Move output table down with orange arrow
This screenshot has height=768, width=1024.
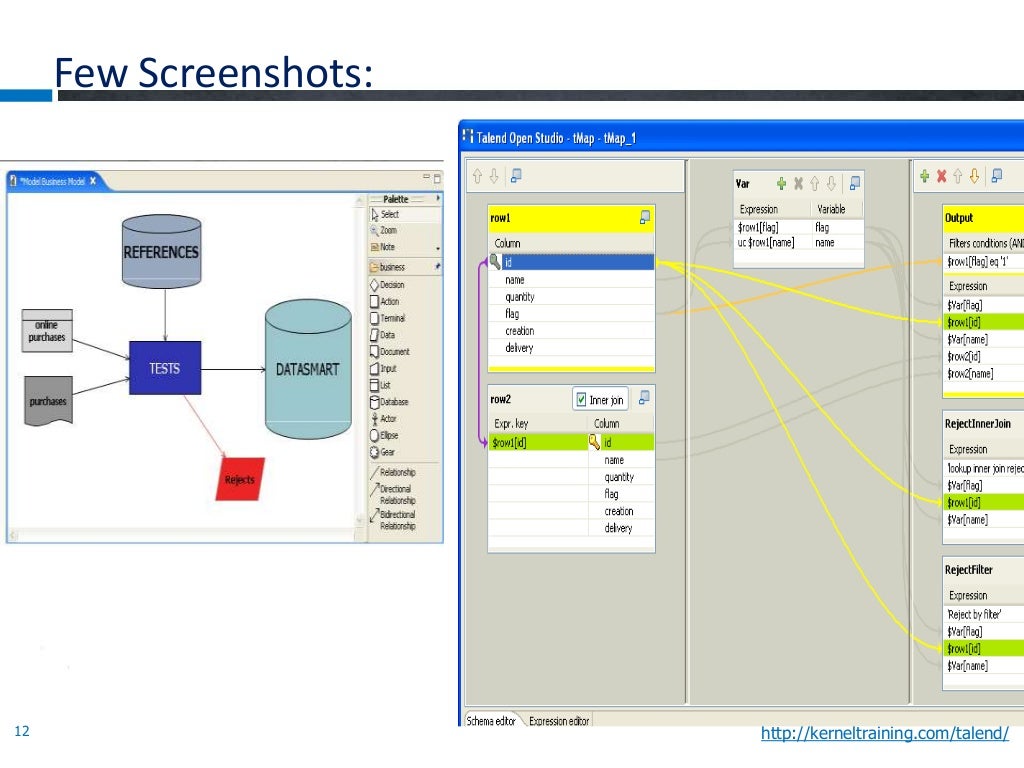974,176
